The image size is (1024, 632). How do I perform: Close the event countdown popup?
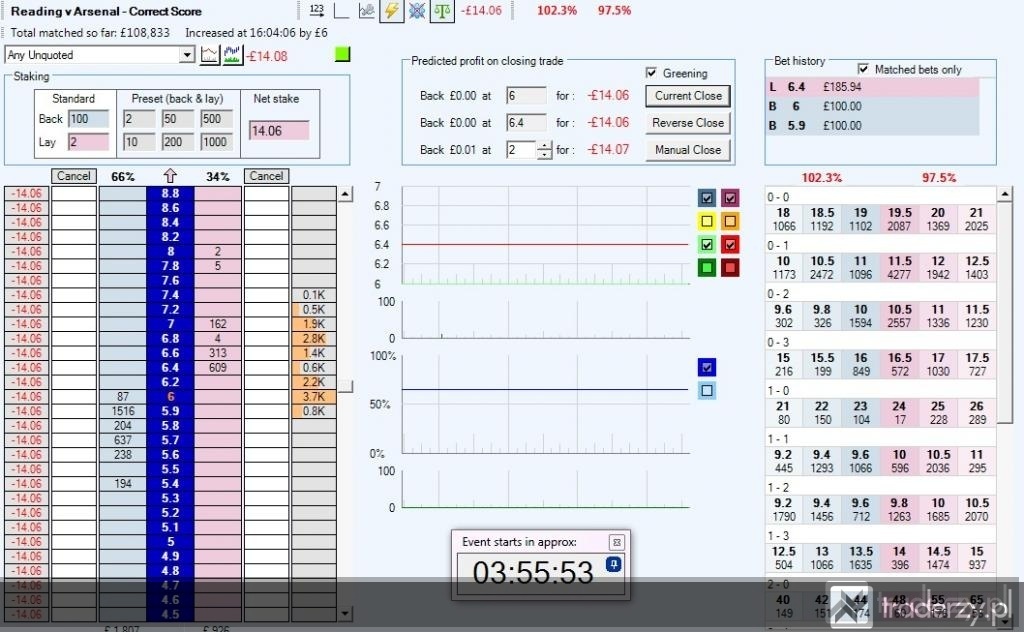click(x=616, y=542)
